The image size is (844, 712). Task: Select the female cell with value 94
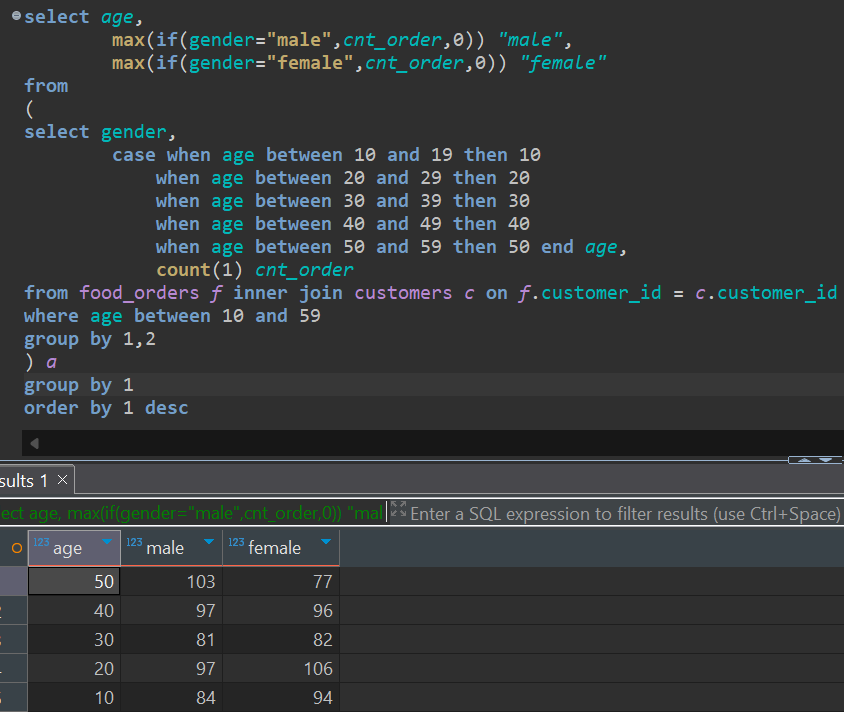(281, 697)
